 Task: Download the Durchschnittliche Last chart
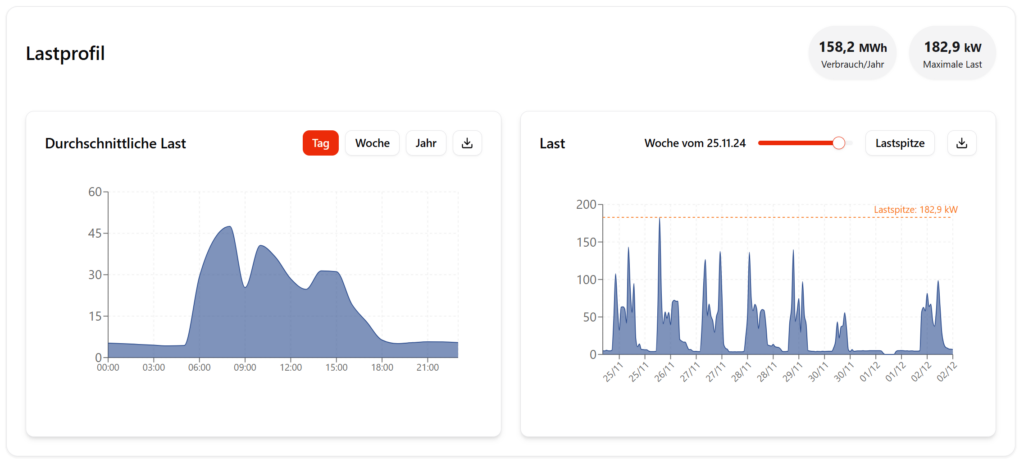(467, 143)
